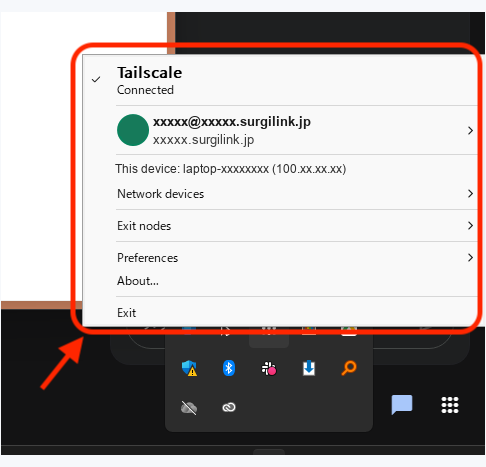Viewport: 486px width, 467px height.
Task: Select Exit to quit Tailscale
Action: tap(280, 313)
